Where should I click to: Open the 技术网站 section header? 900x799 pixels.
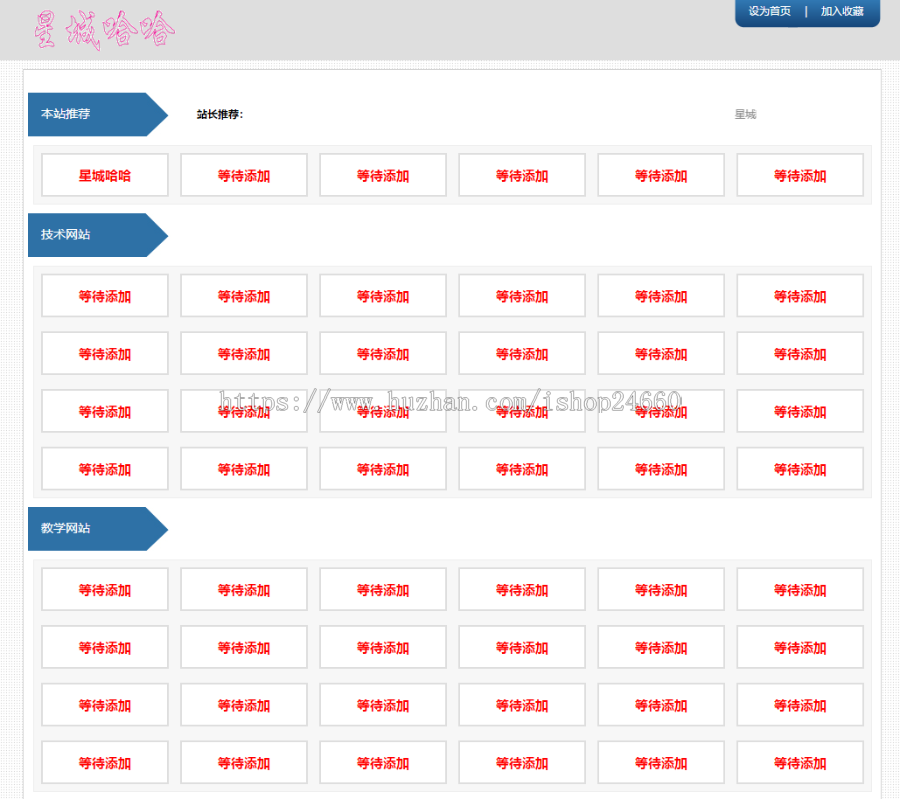pyautogui.click(x=98, y=235)
